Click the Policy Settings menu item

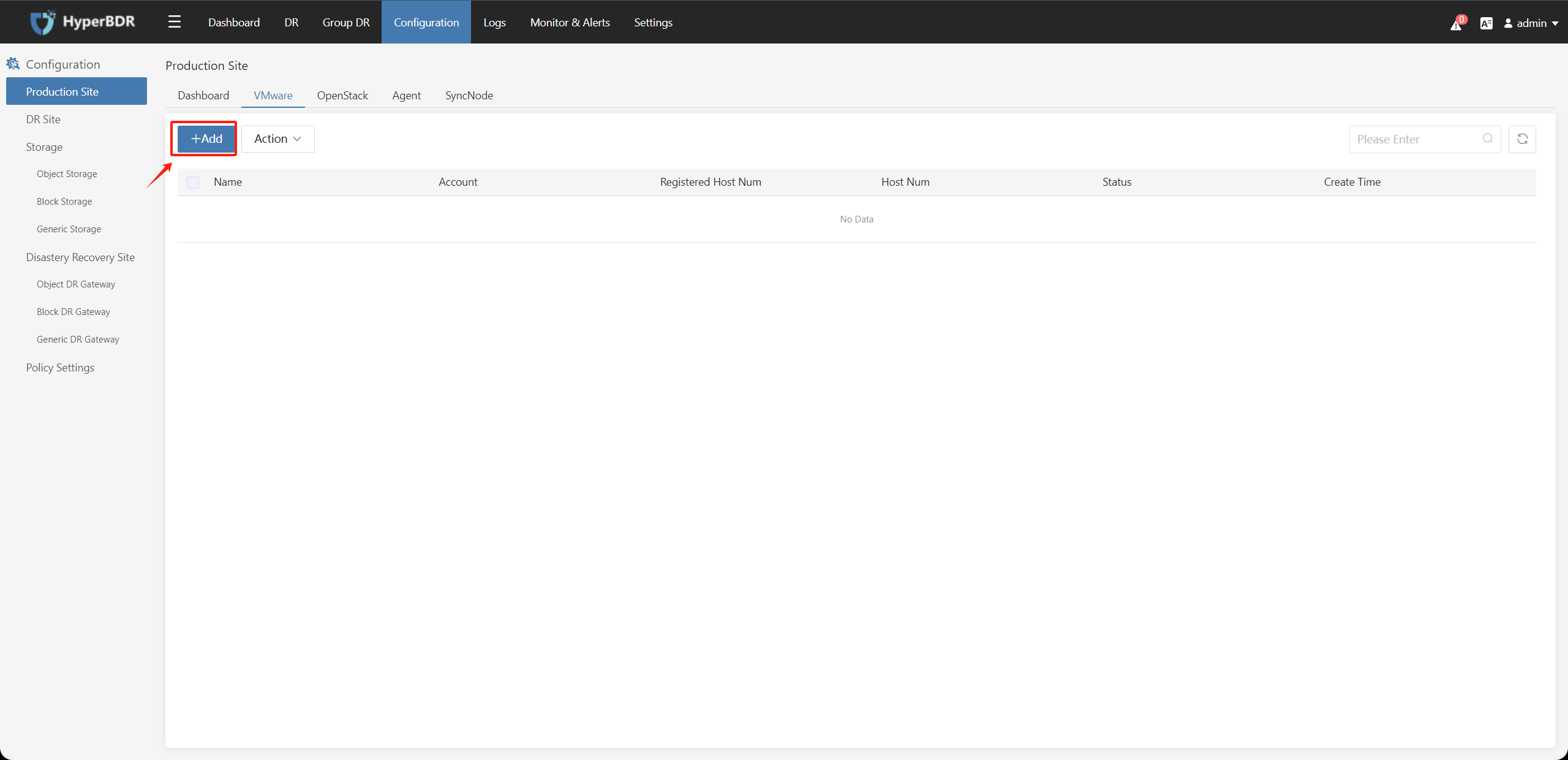(60, 367)
